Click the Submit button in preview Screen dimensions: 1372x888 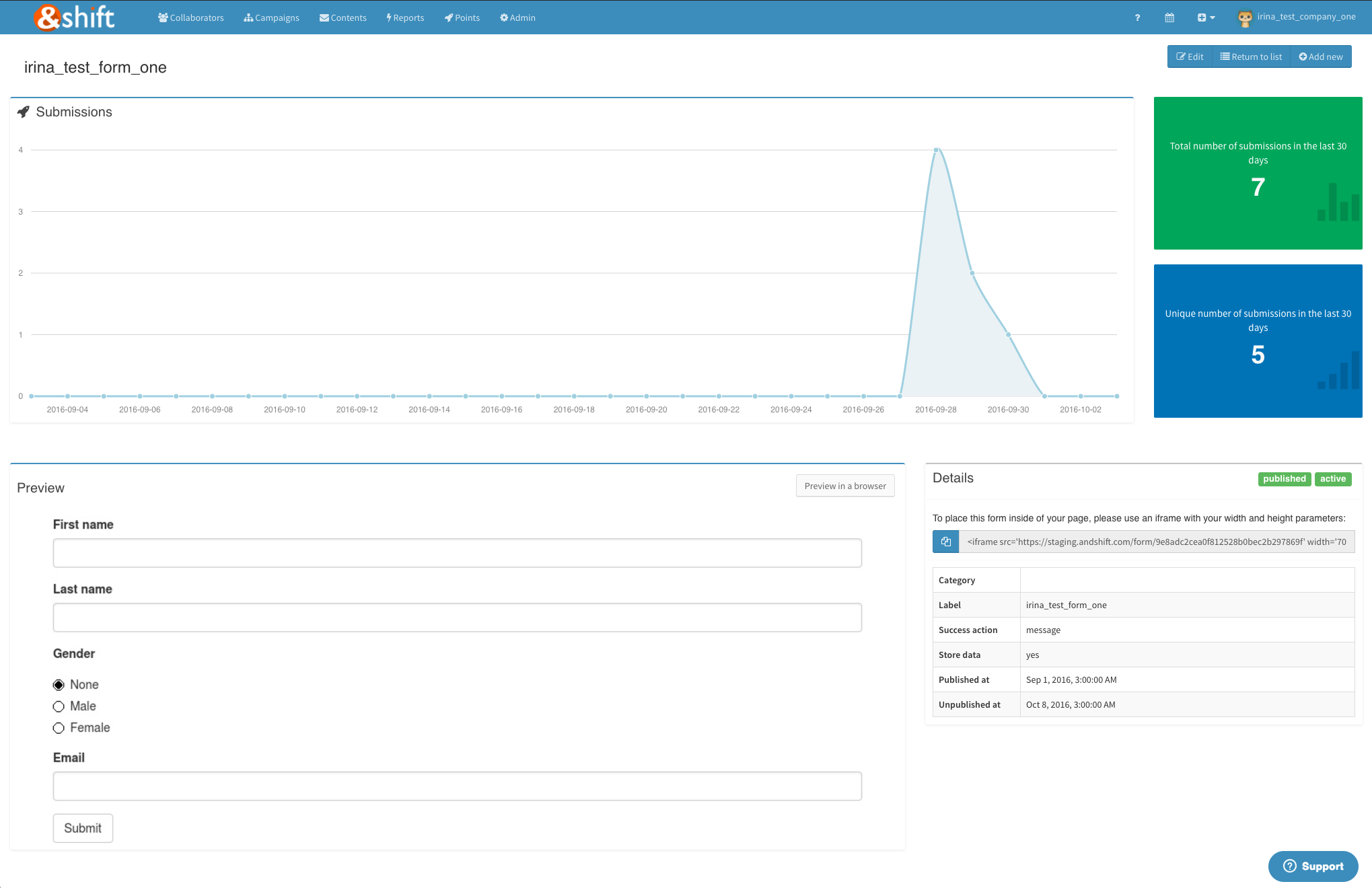click(83, 828)
